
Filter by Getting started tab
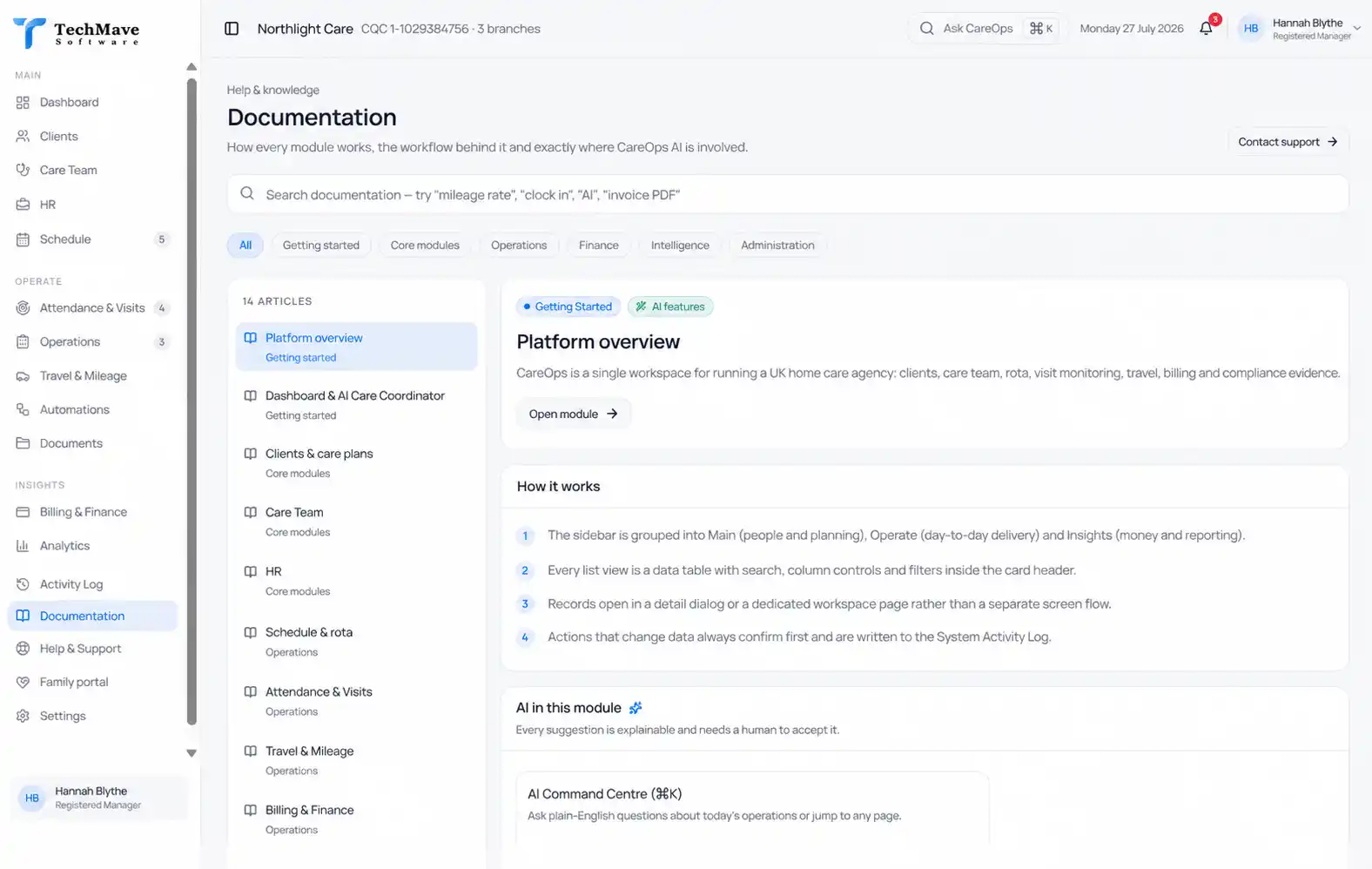[x=320, y=246]
